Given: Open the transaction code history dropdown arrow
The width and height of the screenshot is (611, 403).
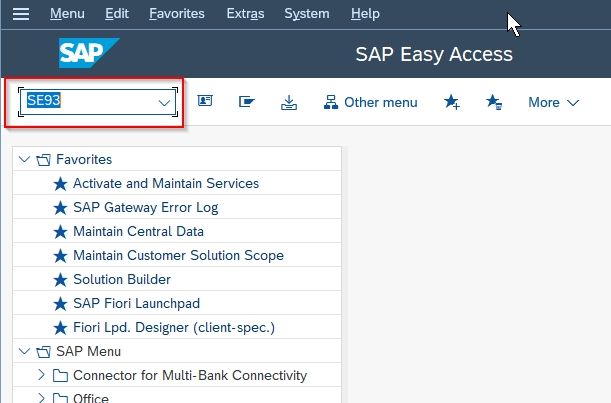Looking at the screenshot, I should [164, 103].
